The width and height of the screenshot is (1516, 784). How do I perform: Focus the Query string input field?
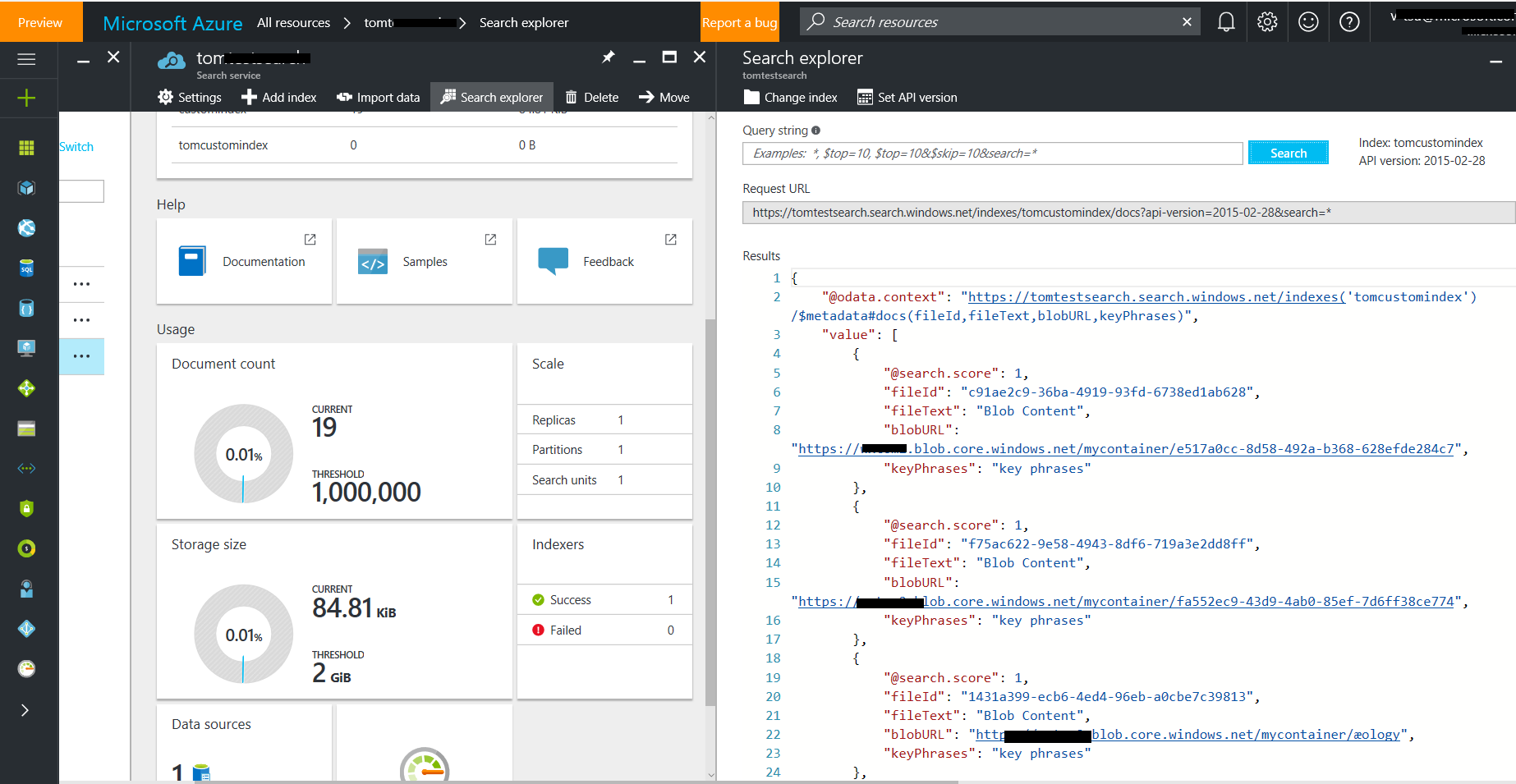[x=992, y=154]
